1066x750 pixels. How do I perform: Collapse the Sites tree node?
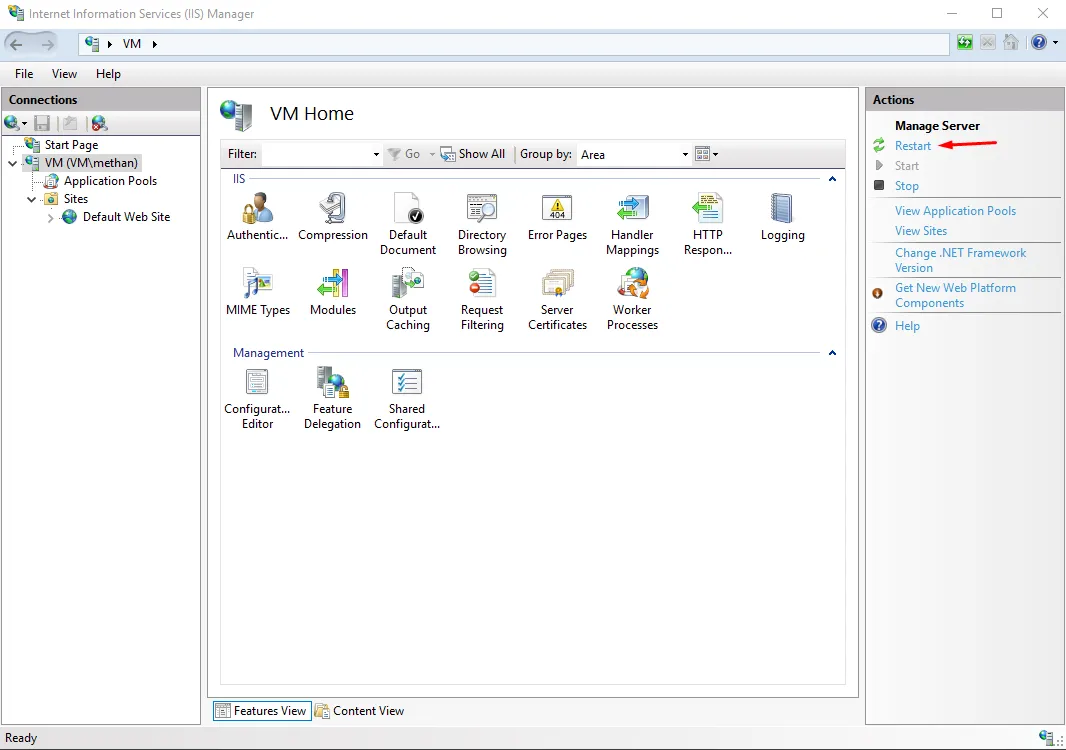pos(32,199)
